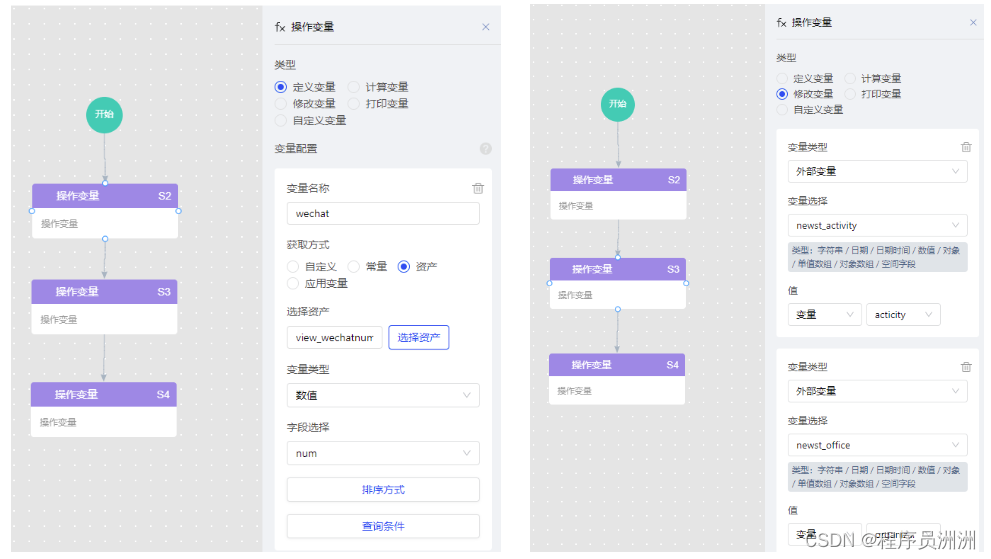Screen dimensions: 991x559
Task: Close the right 操作变量 panel
Action: tap(973, 22)
